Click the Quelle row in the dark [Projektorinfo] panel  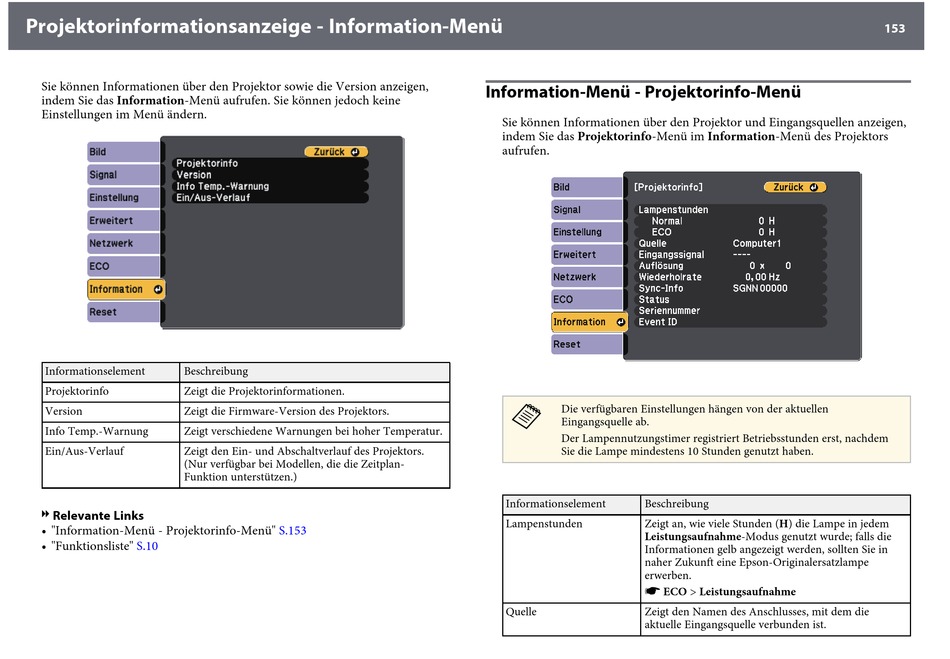point(730,243)
